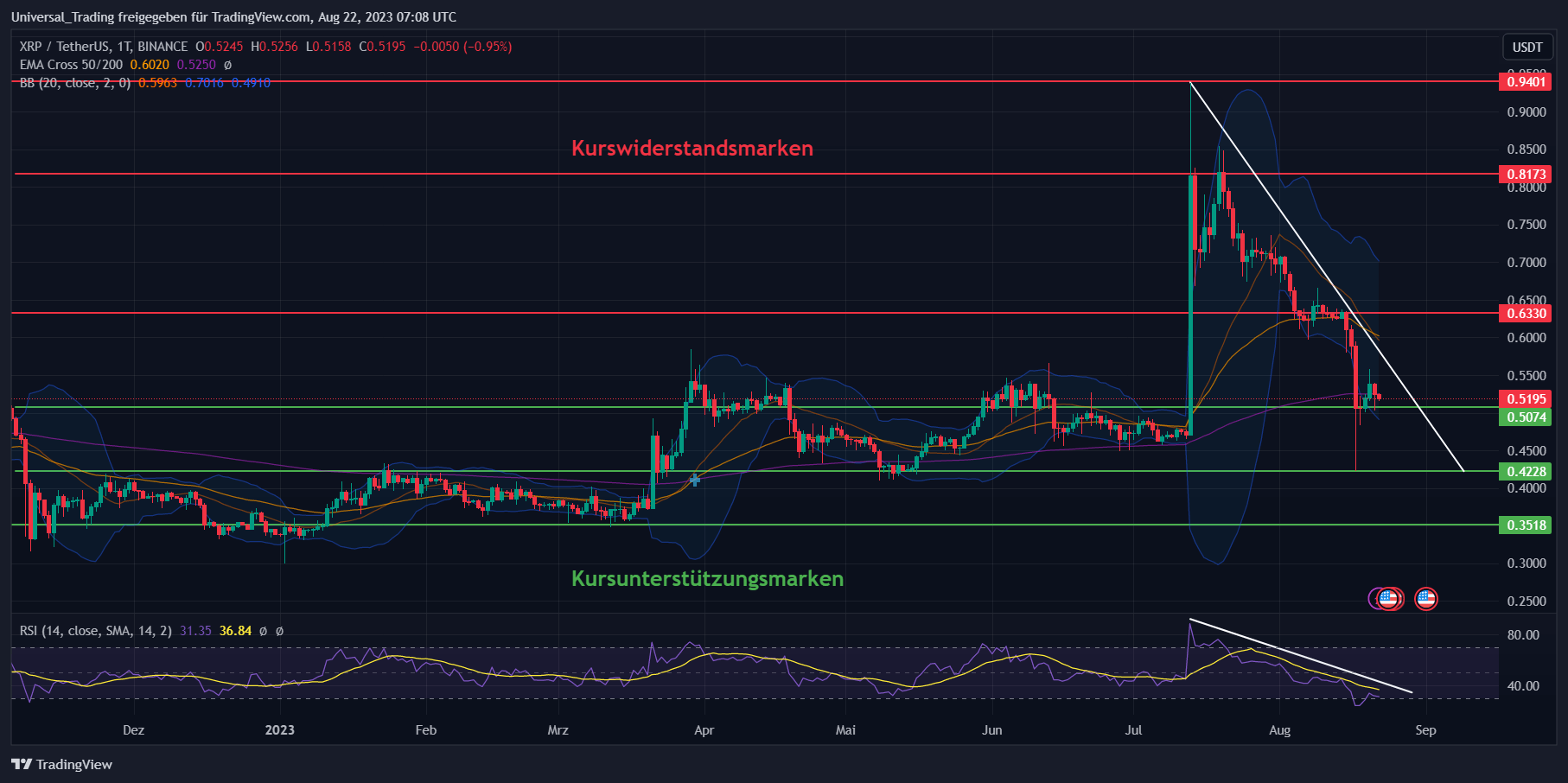Click the 0.9000 price axis tick
This screenshot has width=1568, height=783.
click(x=1527, y=112)
